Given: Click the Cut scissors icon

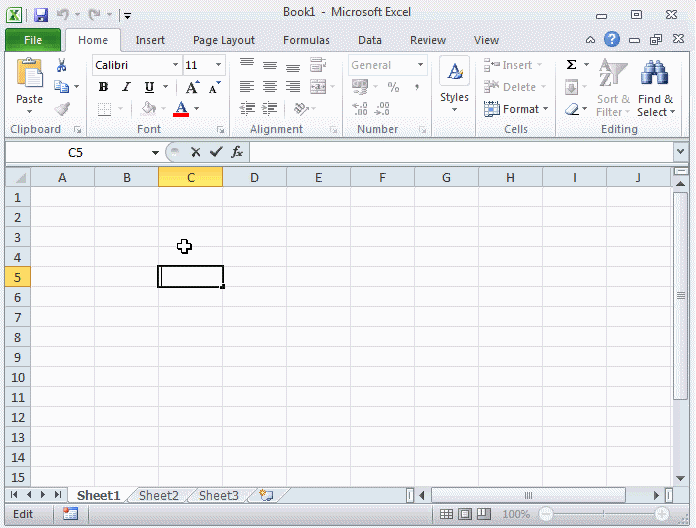Looking at the screenshot, I should (62, 65).
